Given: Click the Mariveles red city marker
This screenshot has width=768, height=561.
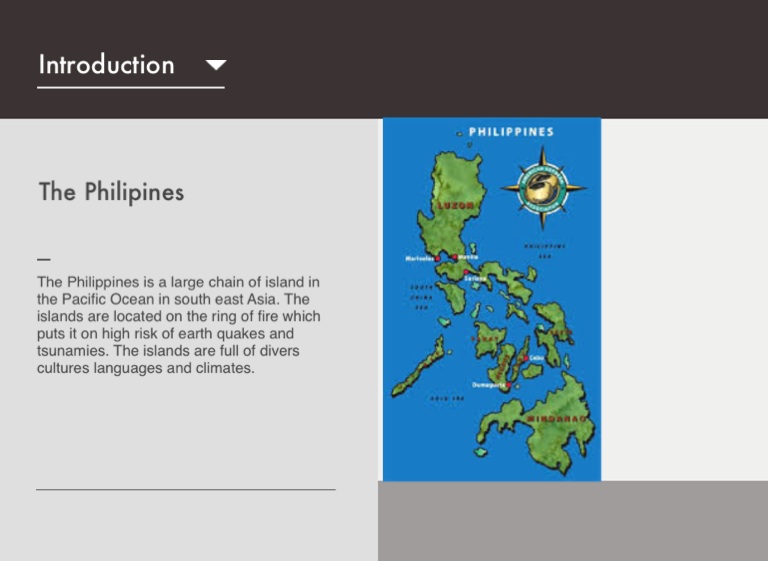Looking at the screenshot, I should (437, 258).
